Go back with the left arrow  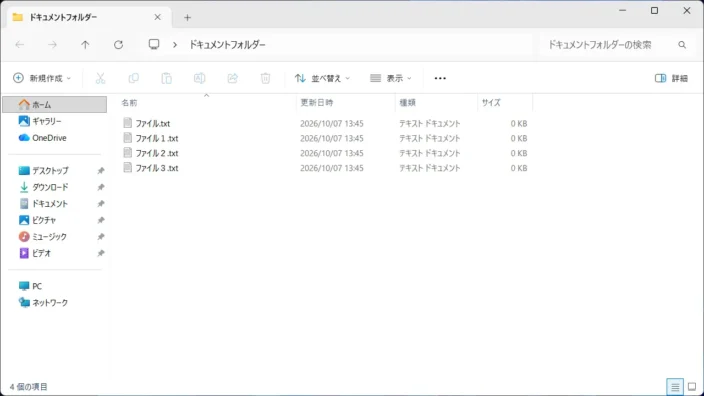click(20, 44)
